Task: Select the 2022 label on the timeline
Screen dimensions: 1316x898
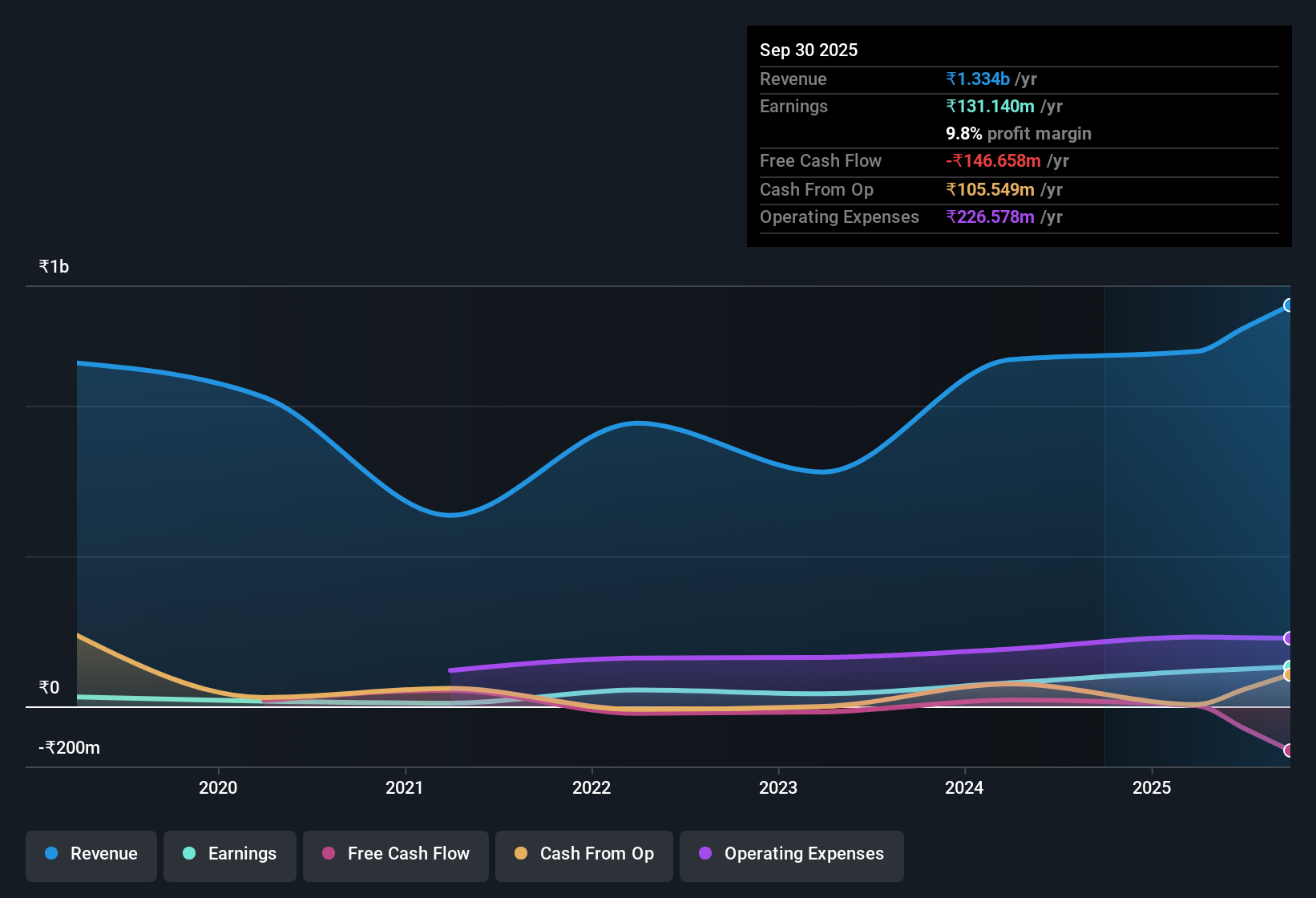Action: pos(591,787)
